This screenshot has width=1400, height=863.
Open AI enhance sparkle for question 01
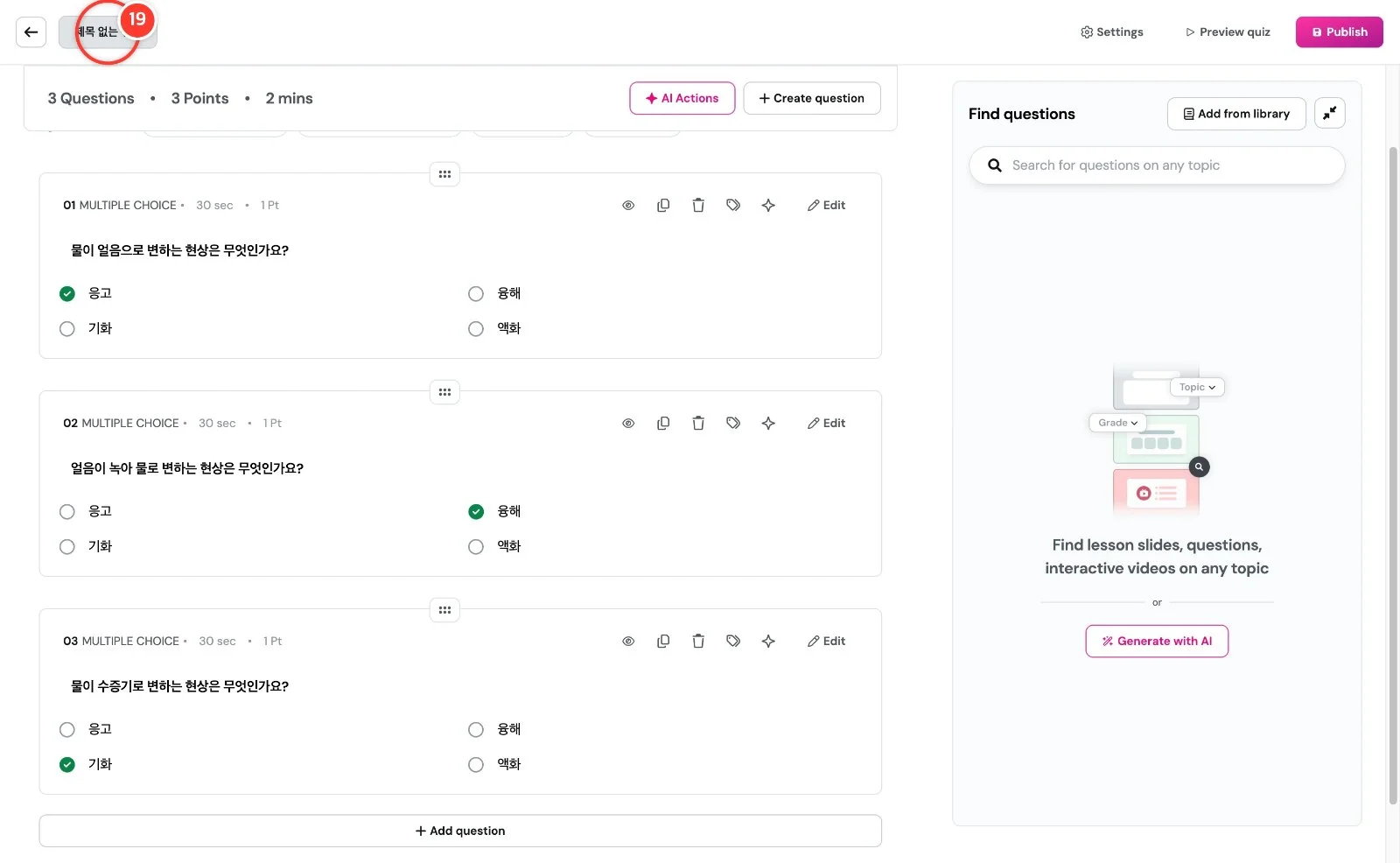(x=768, y=206)
